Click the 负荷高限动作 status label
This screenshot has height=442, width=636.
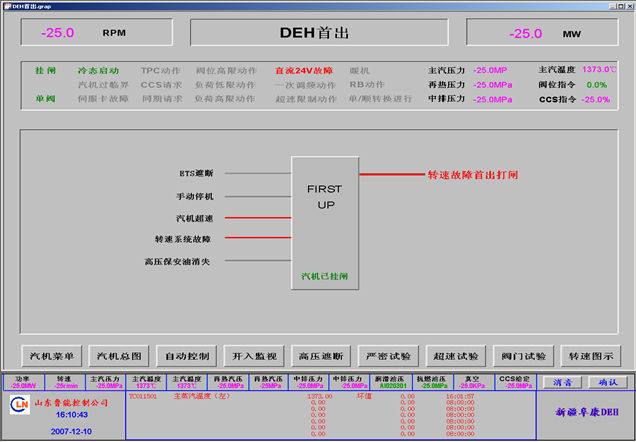tap(225, 99)
